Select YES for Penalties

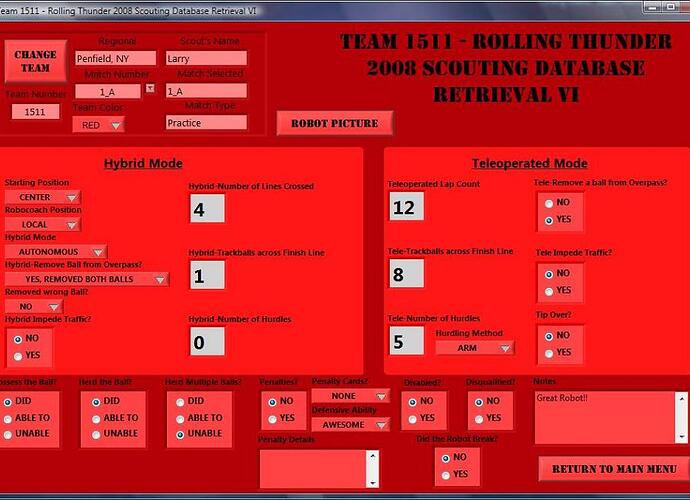272,419
